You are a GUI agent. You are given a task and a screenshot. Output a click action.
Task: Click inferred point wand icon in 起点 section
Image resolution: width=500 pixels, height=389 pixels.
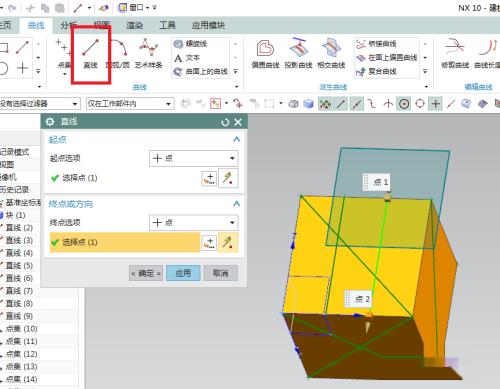coord(228,178)
